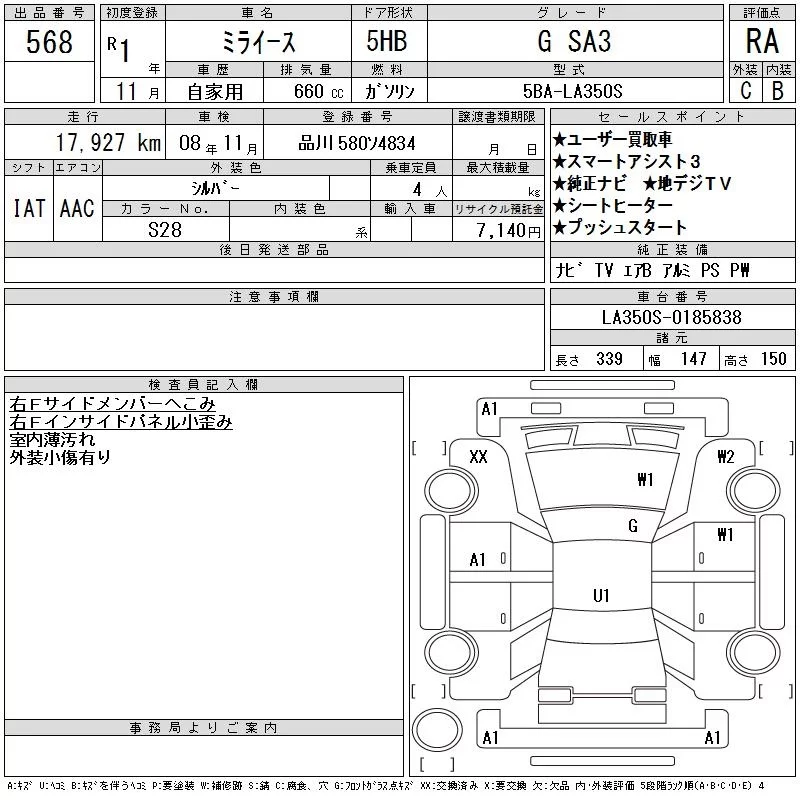Click sales point 地デジTV

point(687,184)
